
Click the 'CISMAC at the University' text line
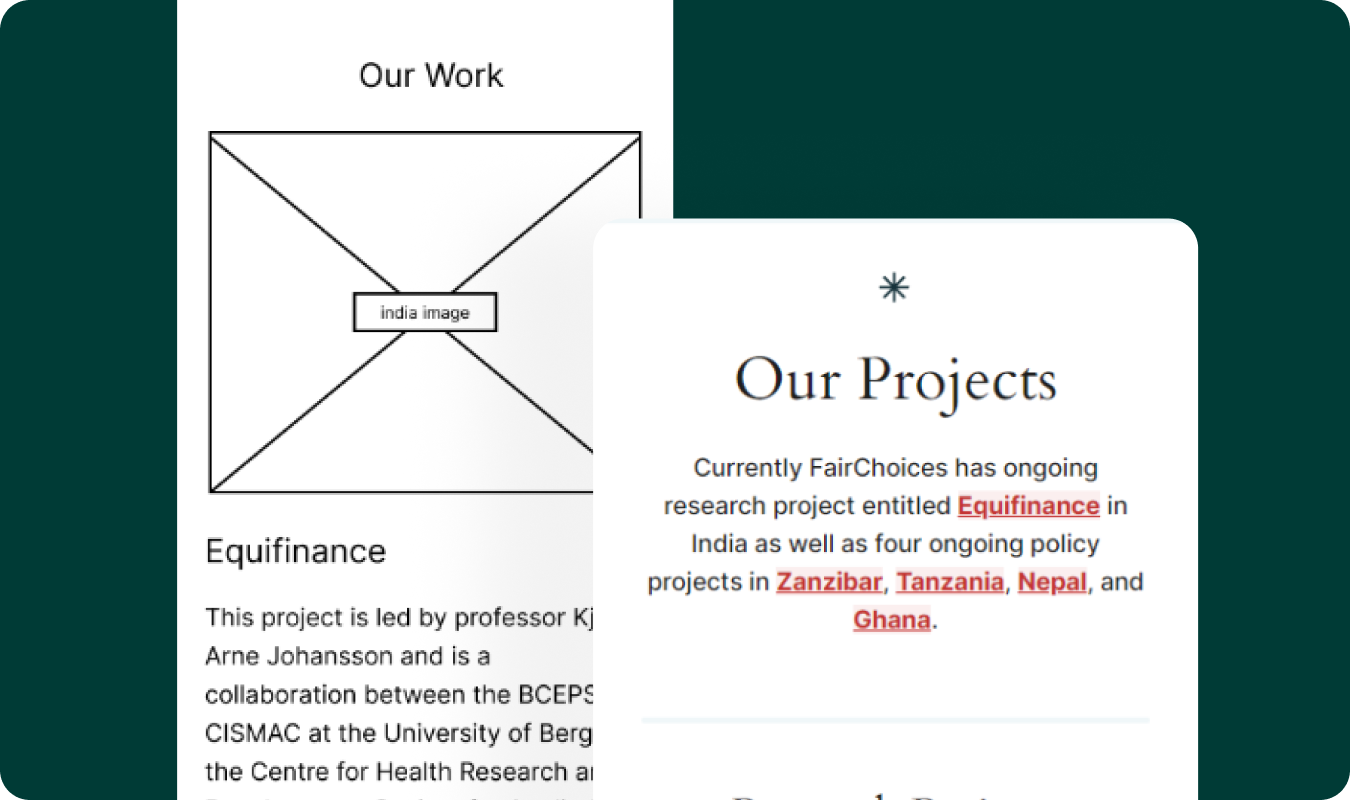coord(400,733)
